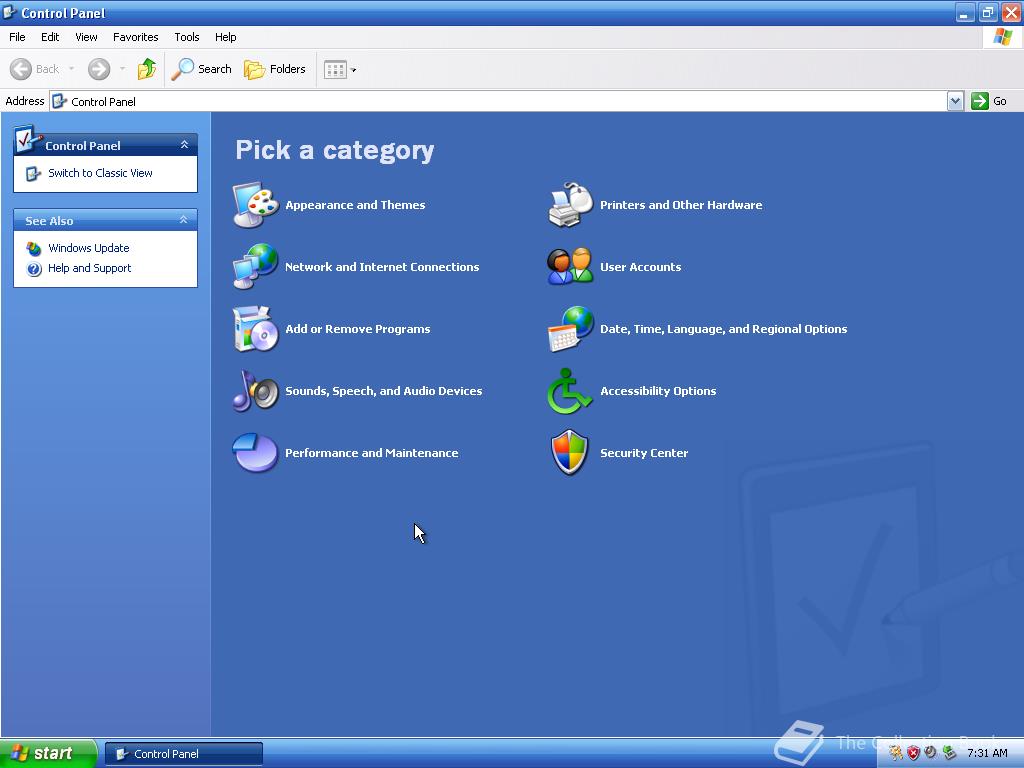Click the Search magnifier toolbar button
The width and height of the screenshot is (1024, 768).
click(x=201, y=69)
